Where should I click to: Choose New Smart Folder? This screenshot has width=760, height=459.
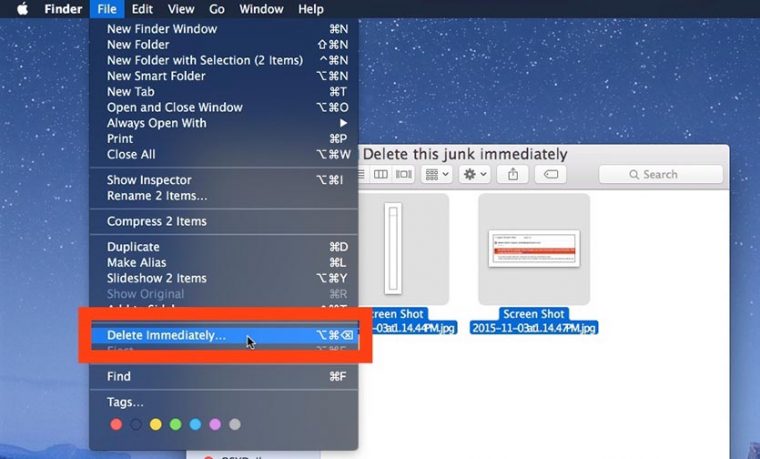pyautogui.click(x=224, y=76)
